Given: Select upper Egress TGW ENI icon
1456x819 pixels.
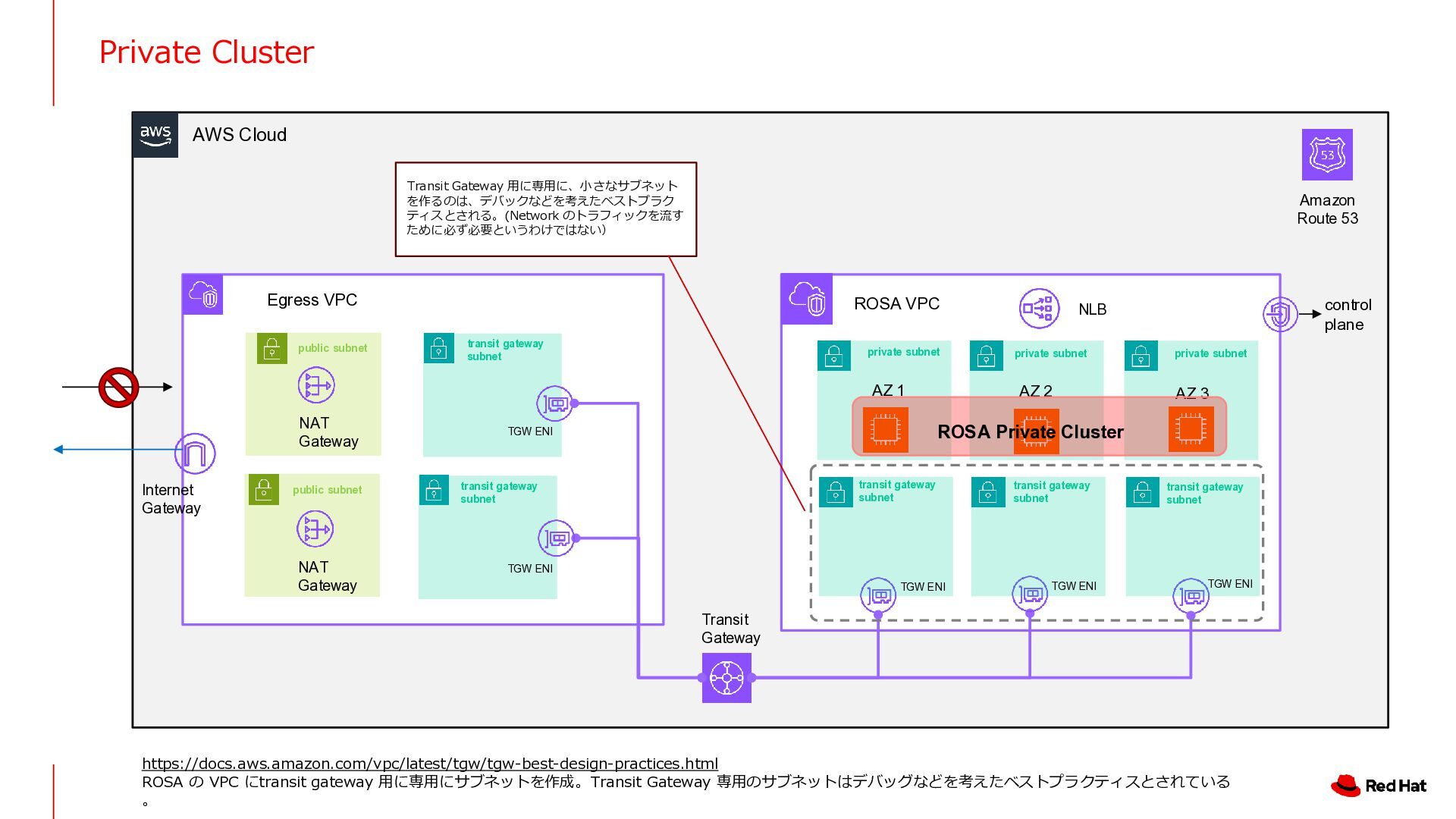Looking at the screenshot, I should point(555,403).
